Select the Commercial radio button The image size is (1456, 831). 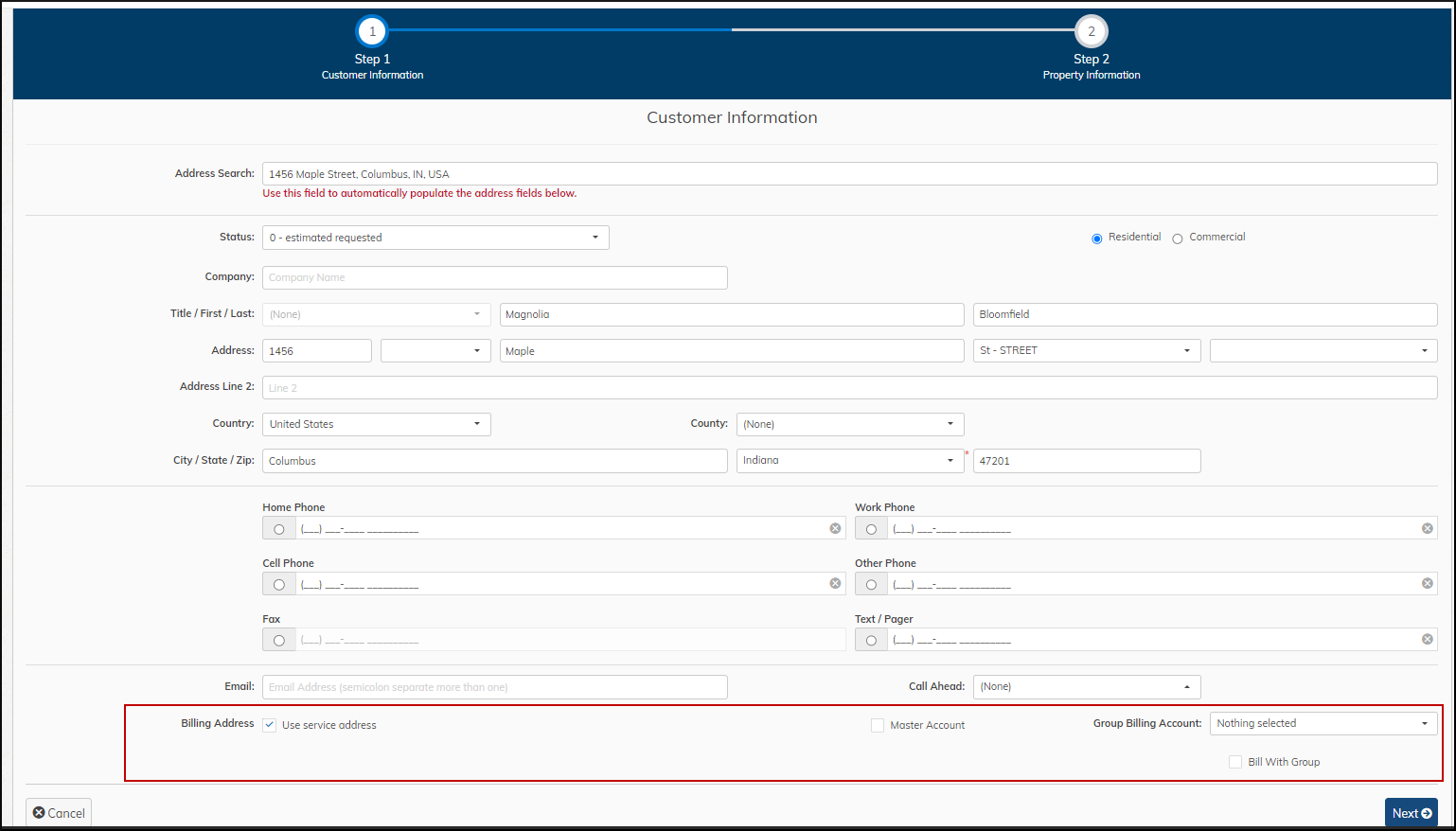coord(1178,239)
